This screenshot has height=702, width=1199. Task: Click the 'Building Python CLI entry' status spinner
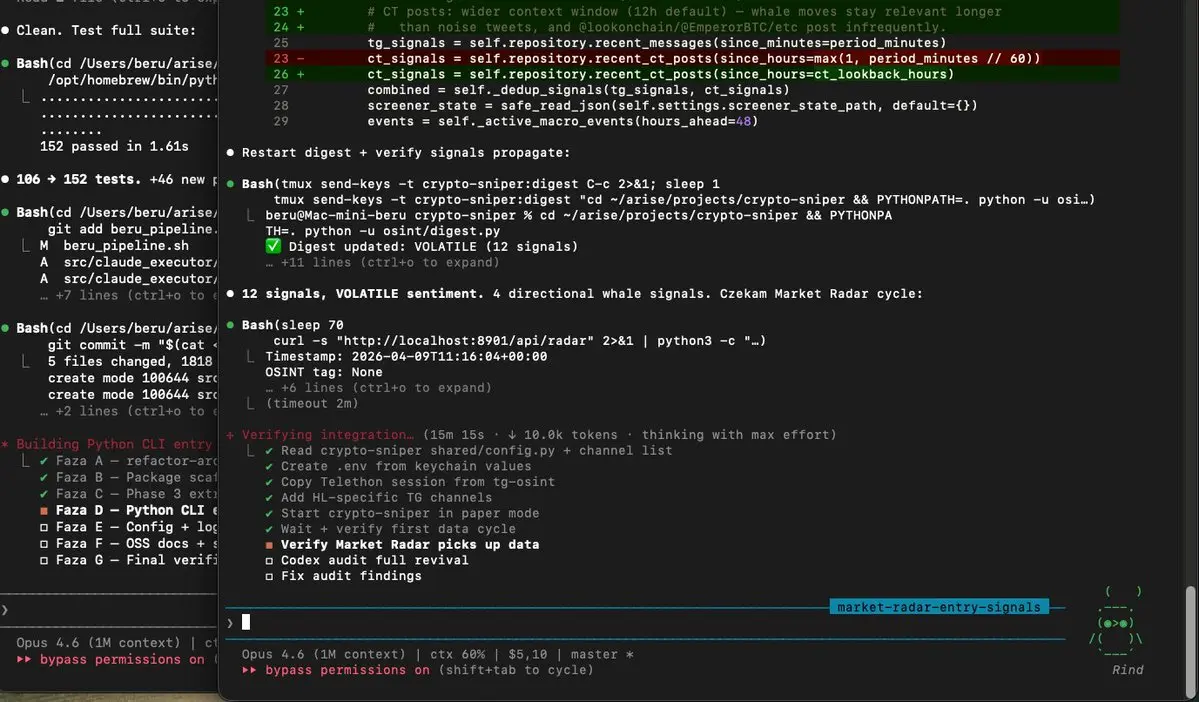coord(5,444)
